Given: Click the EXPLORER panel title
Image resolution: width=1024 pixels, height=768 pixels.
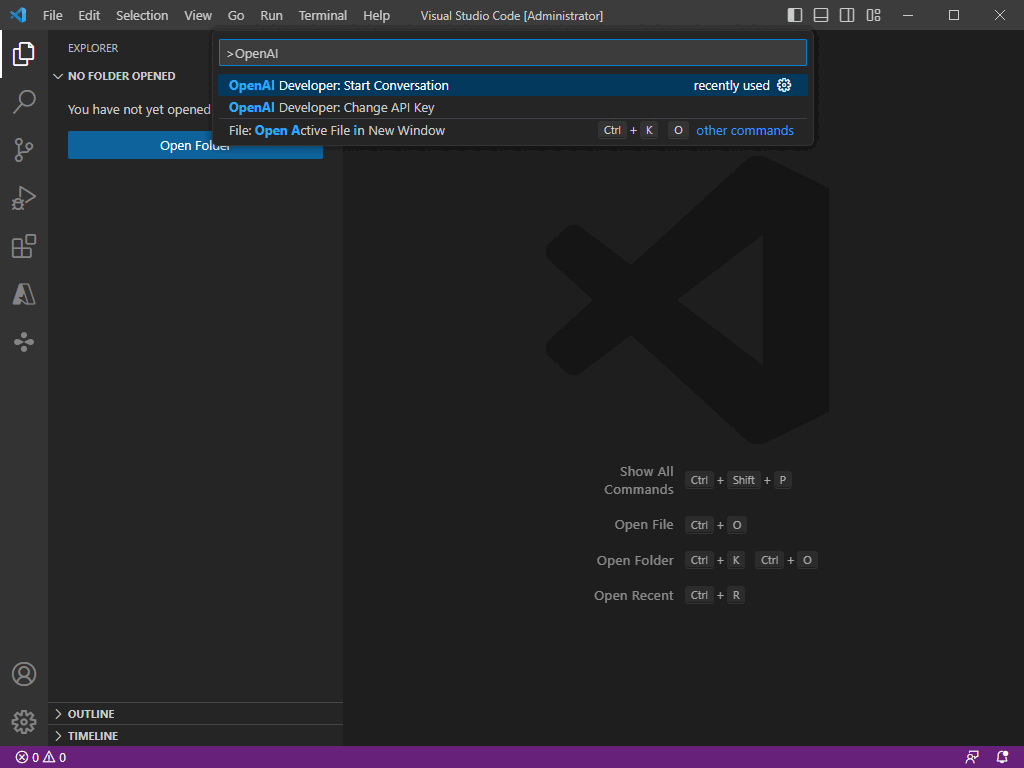Looking at the screenshot, I should pyautogui.click(x=93, y=48).
